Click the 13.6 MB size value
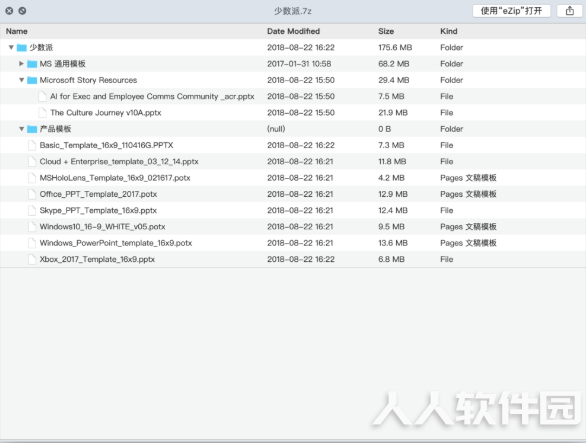Viewport: 586px width, 443px height. (x=393, y=243)
